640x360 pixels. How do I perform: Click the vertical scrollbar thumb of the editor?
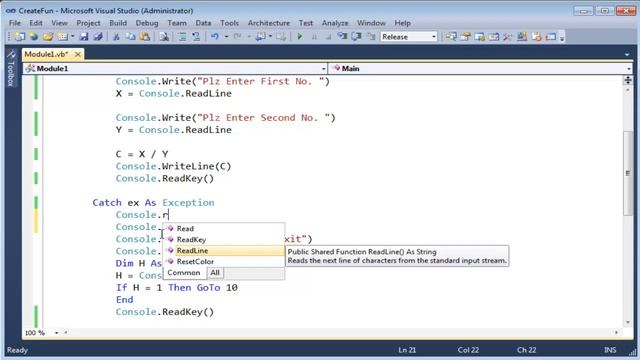[628, 173]
